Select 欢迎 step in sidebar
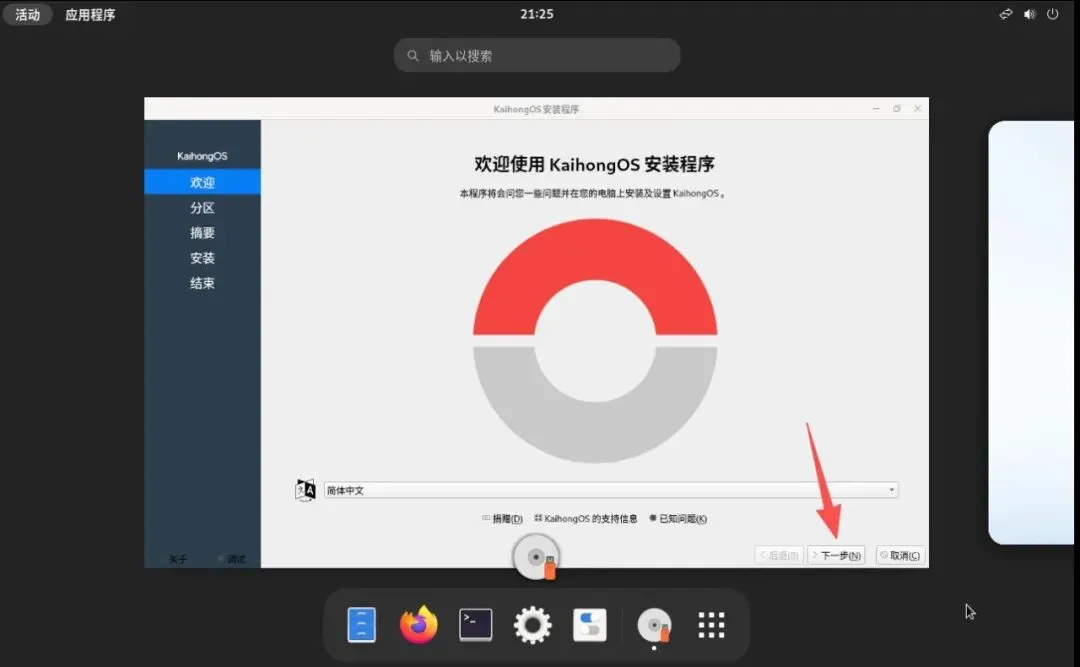This screenshot has width=1080, height=667. click(x=202, y=182)
